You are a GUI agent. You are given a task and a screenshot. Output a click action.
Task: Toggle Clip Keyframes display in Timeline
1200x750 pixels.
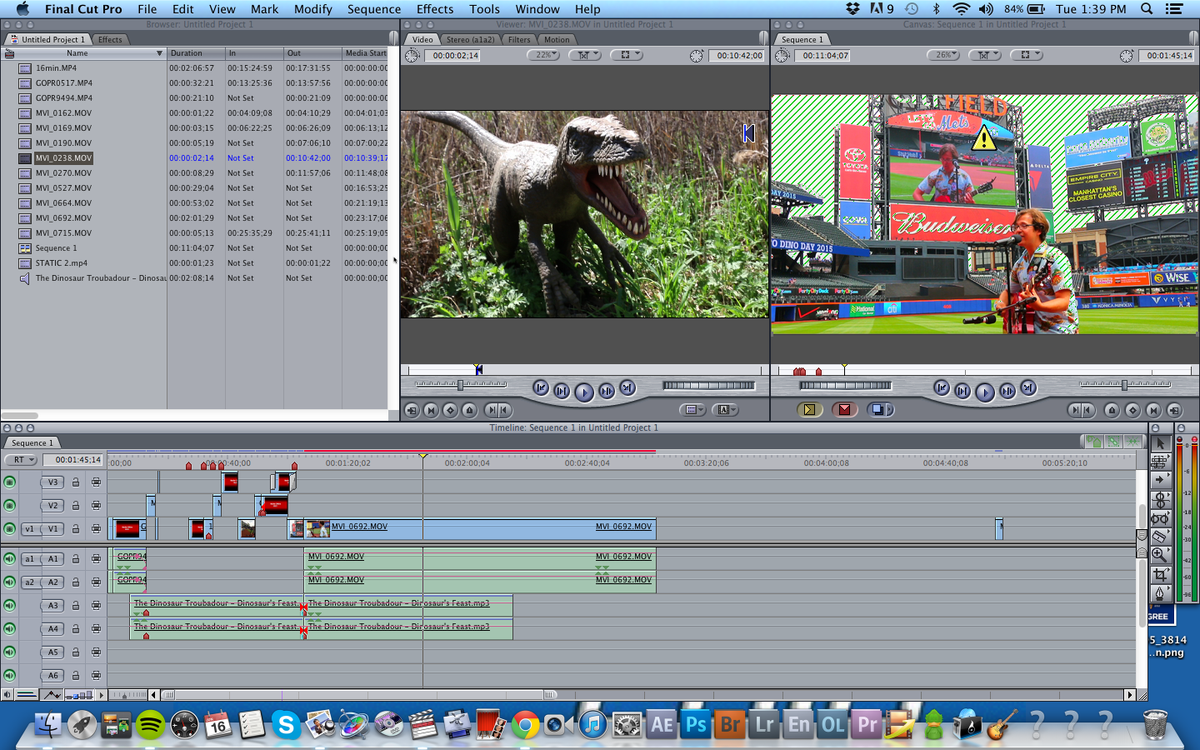click(x=27, y=694)
